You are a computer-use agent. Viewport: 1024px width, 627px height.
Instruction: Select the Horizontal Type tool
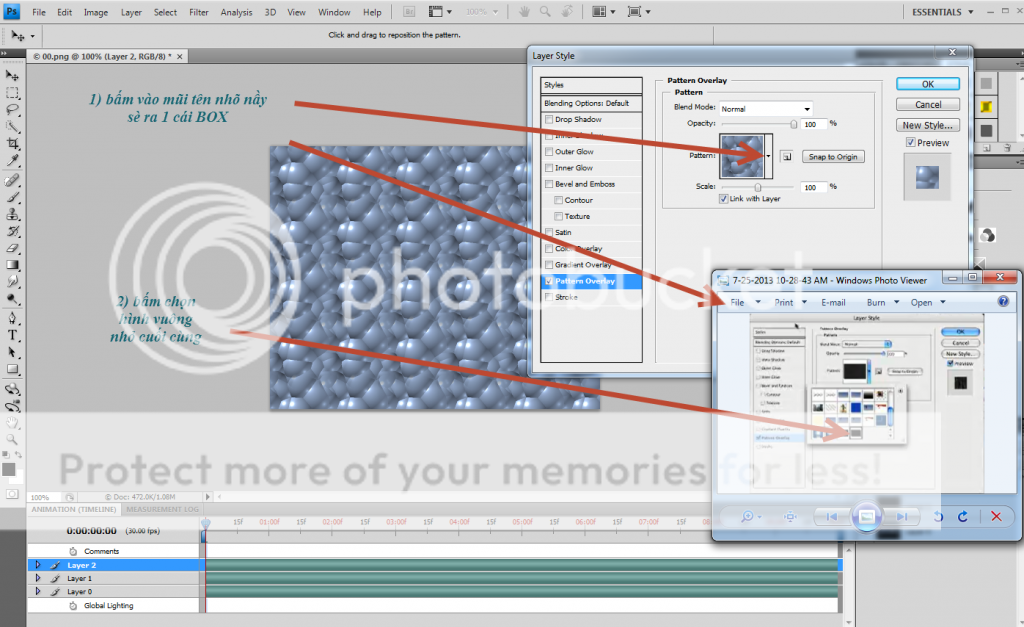(13, 335)
